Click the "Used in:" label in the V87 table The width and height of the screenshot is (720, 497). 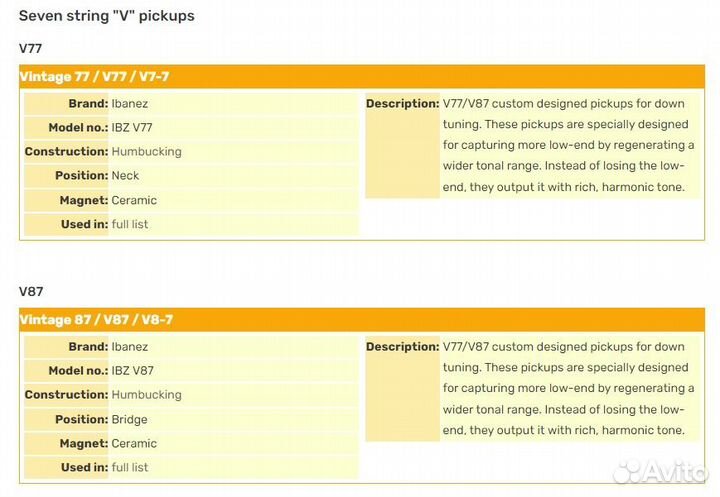tap(84, 467)
